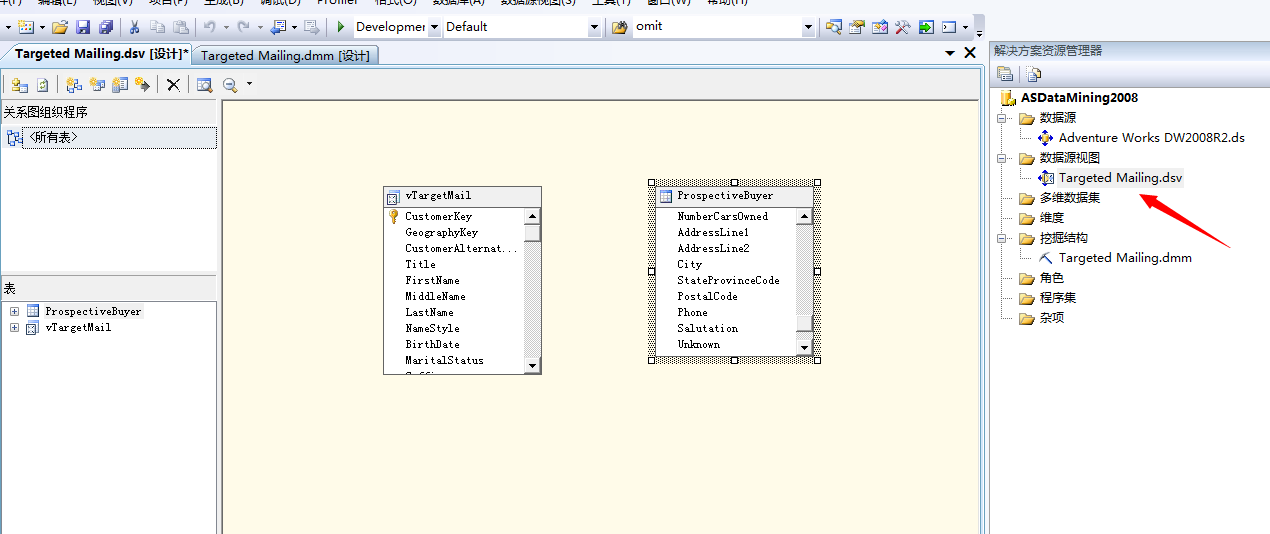Click the Open File folder icon

(x=60, y=27)
